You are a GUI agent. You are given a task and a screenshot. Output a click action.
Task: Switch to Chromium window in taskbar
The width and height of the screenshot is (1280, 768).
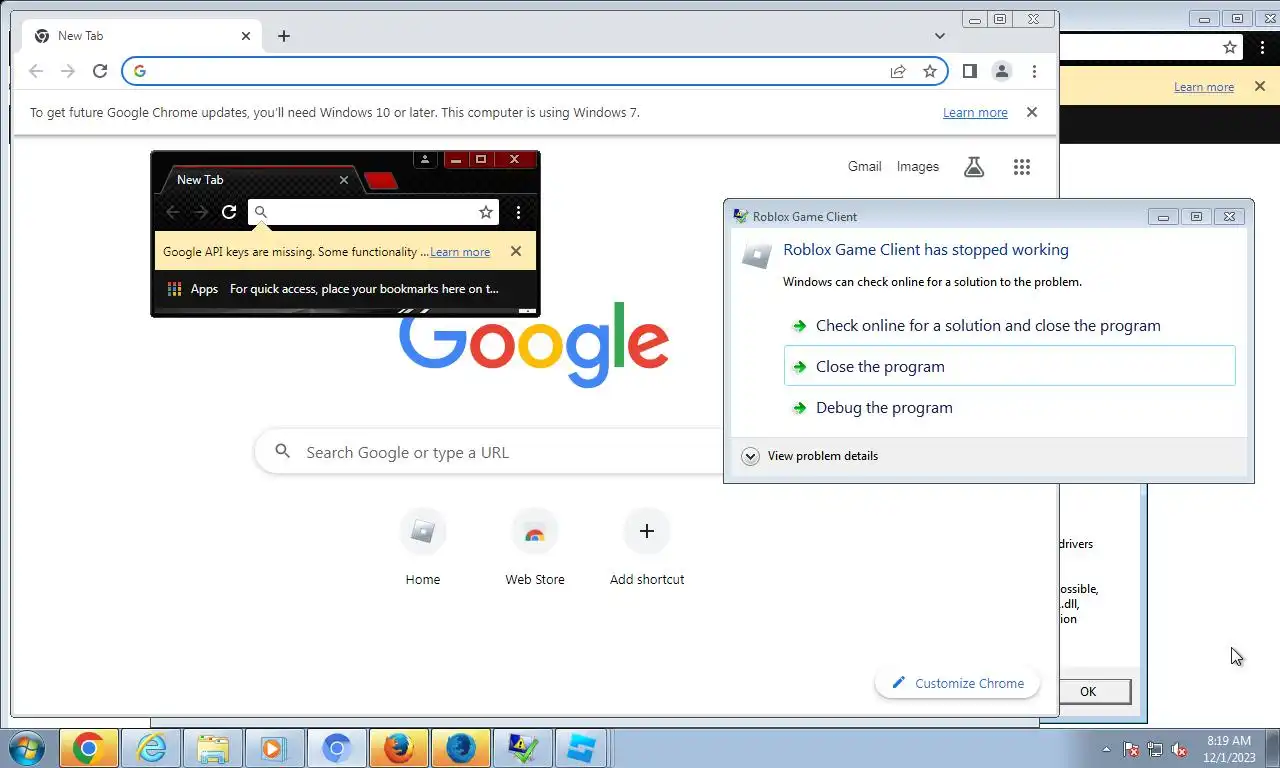point(336,748)
